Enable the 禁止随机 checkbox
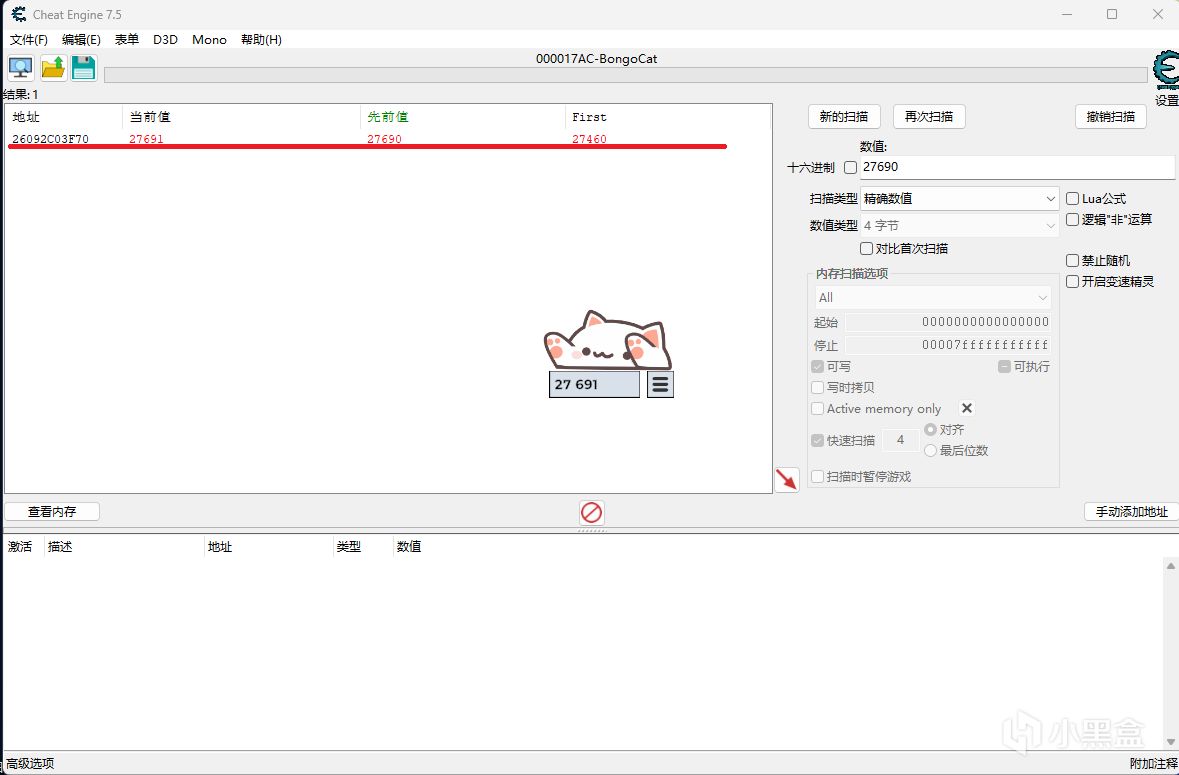Screen dimensions: 1179x775 tap(1073, 260)
